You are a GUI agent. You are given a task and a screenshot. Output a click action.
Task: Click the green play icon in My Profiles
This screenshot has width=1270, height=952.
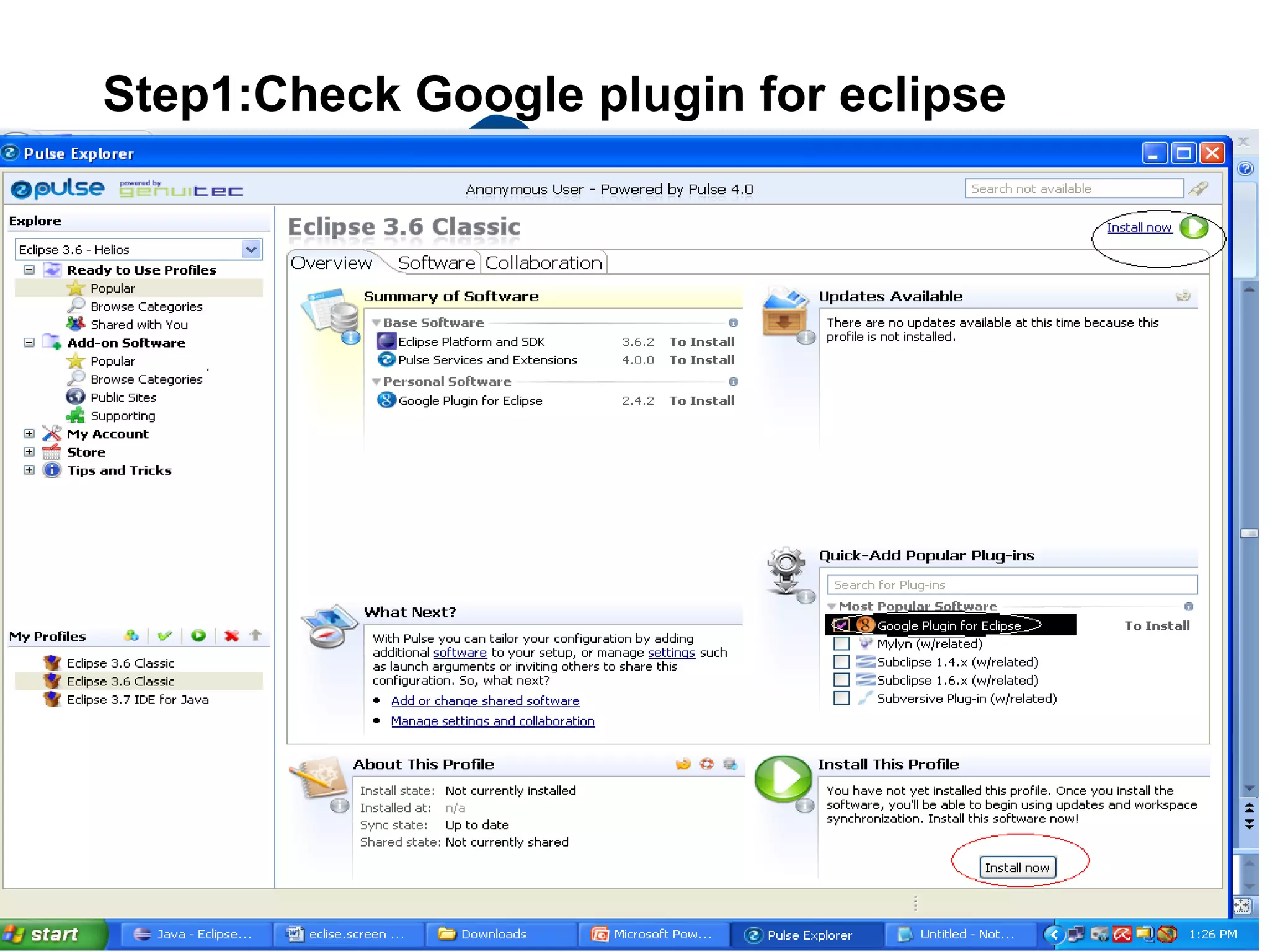pyautogui.click(x=198, y=635)
